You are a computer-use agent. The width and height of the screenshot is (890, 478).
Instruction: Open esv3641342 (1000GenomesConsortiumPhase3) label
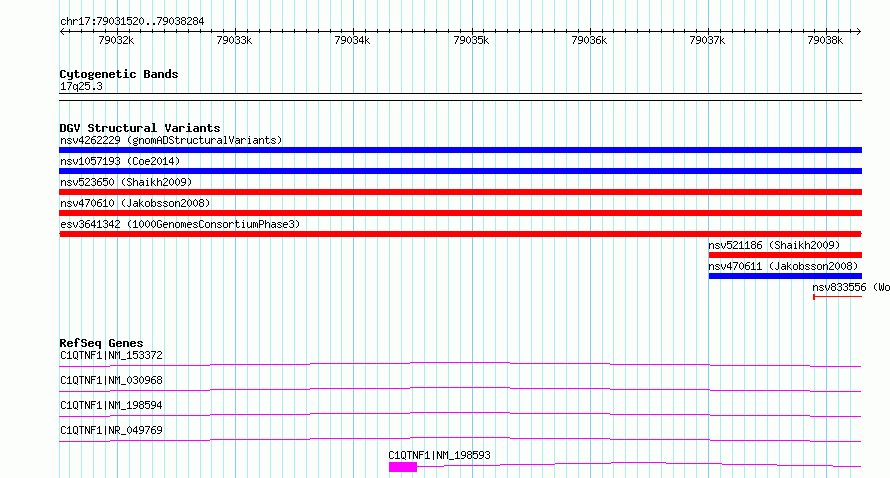click(180, 224)
